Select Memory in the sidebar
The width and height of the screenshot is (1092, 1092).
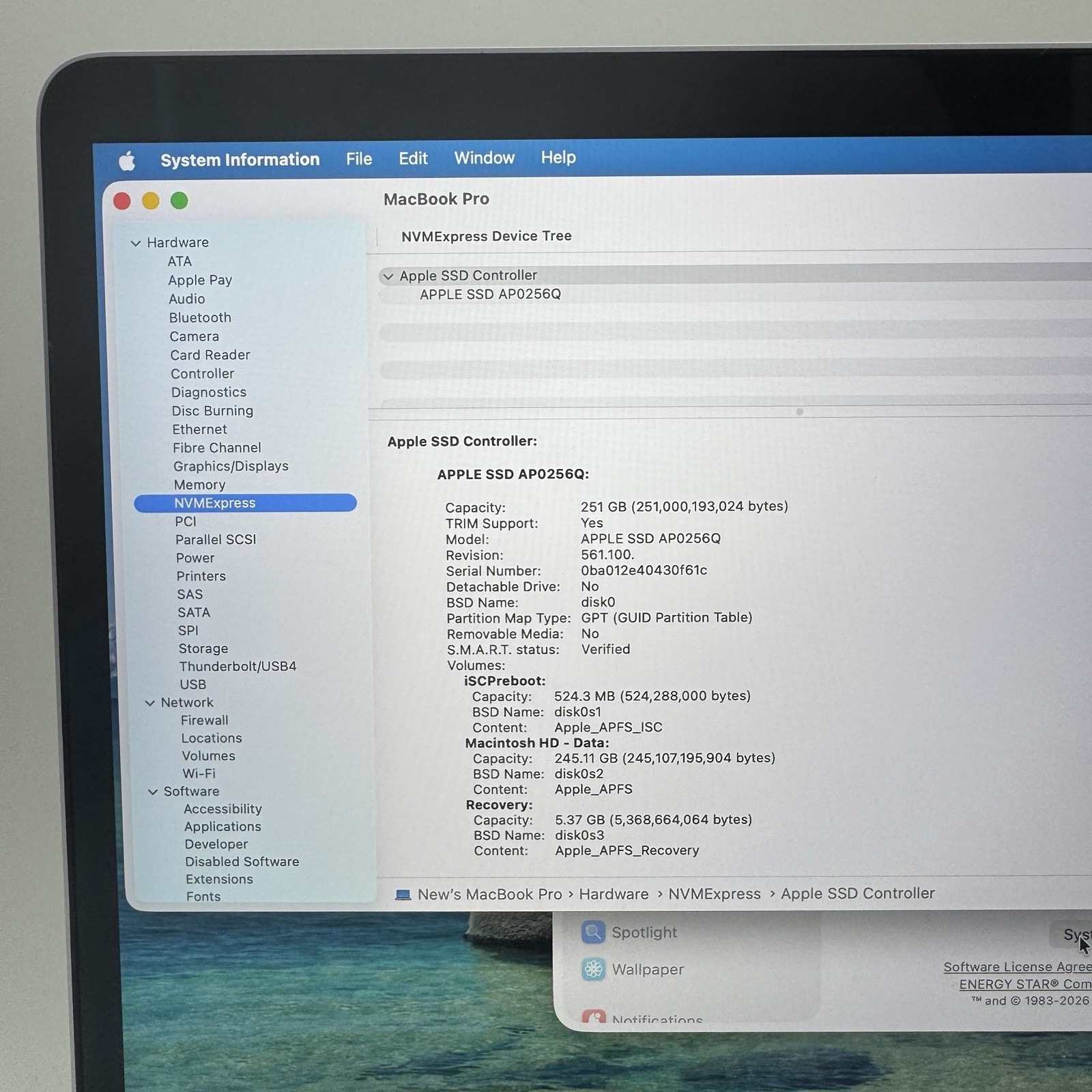199,485
